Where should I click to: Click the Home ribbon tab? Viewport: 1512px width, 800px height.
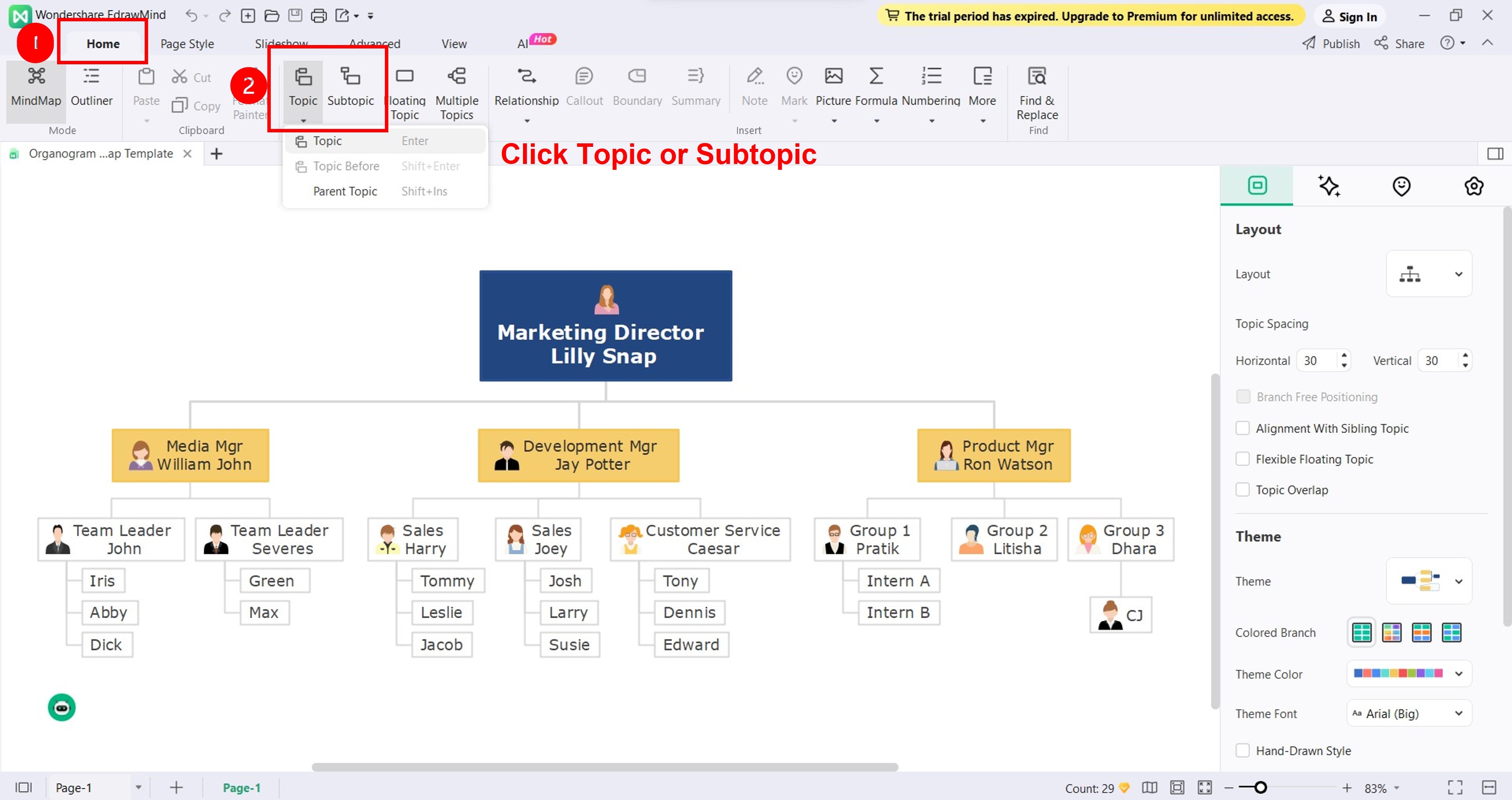103,43
